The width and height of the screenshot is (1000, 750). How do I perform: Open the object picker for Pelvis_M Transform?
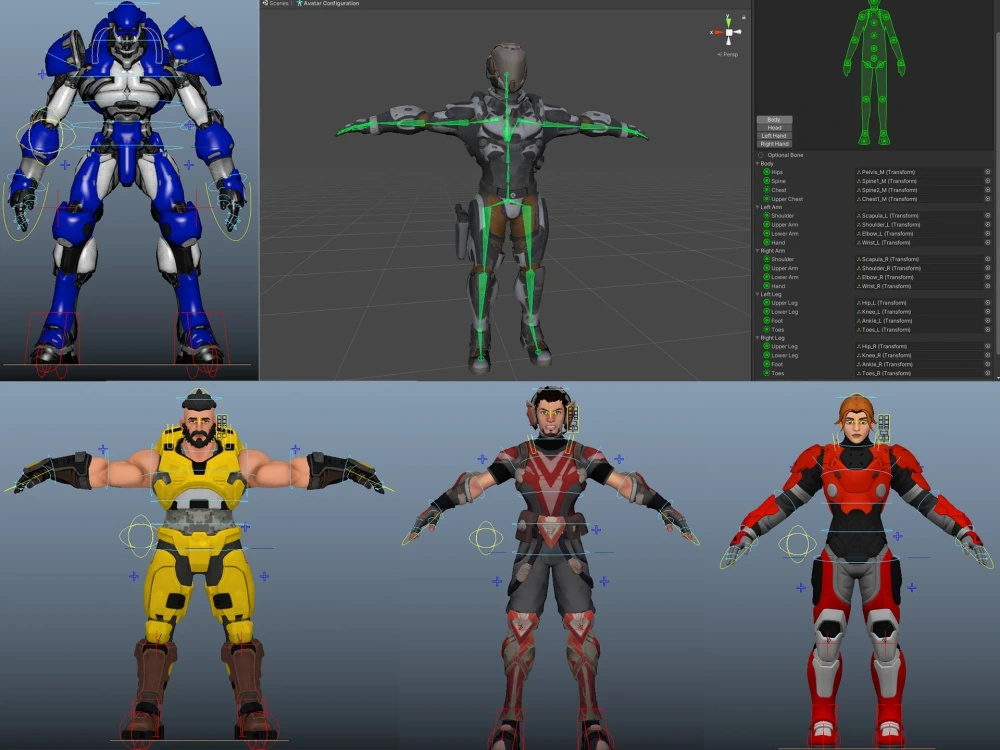point(988,172)
